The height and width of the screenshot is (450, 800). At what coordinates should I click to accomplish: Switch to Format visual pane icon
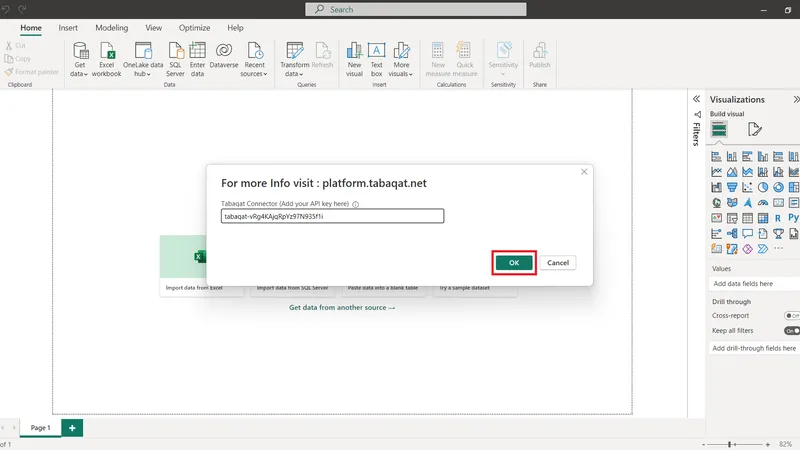coord(755,129)
